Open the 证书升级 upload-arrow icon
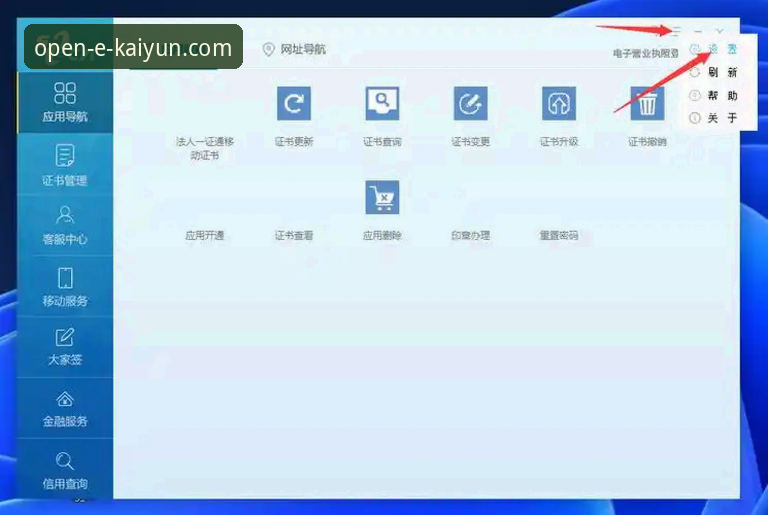 pos(559,103)
